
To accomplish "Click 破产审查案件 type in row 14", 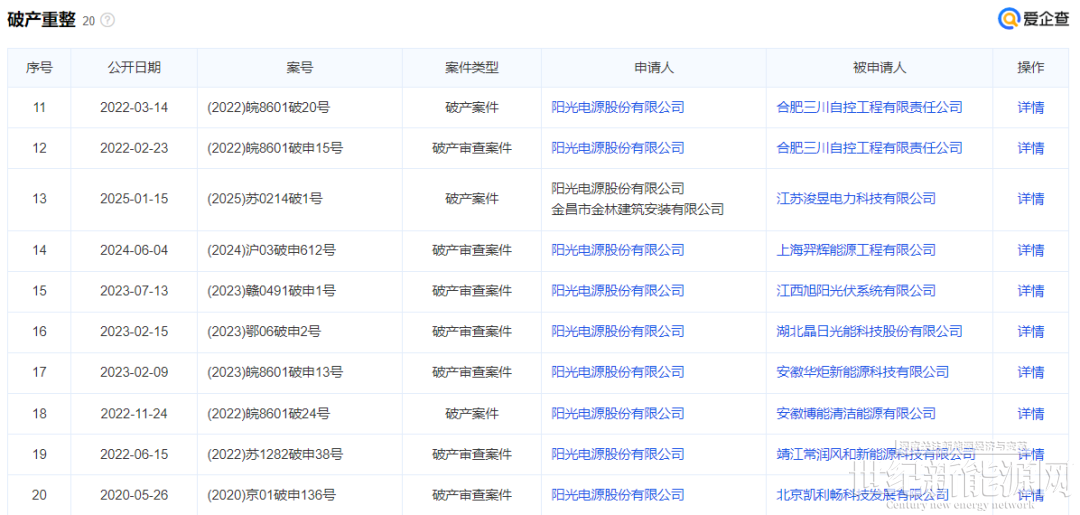I will (472, 250).
